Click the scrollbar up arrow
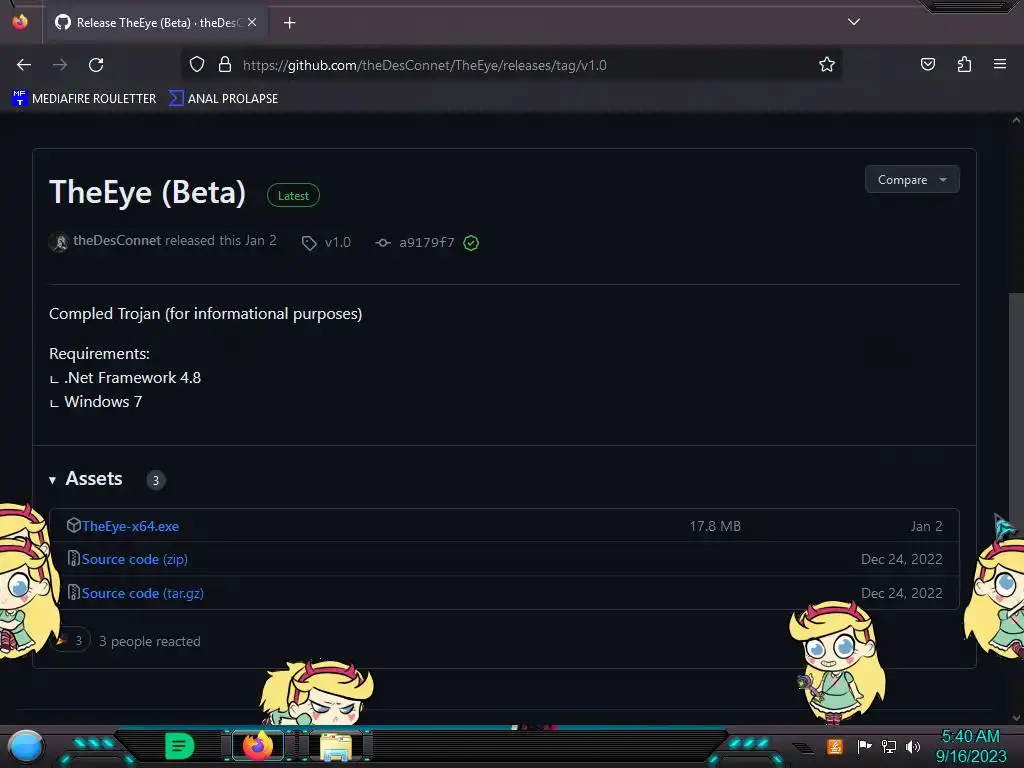This screenshot has height=768, width=1024. pyautogui.click(x=1016, y=120)
